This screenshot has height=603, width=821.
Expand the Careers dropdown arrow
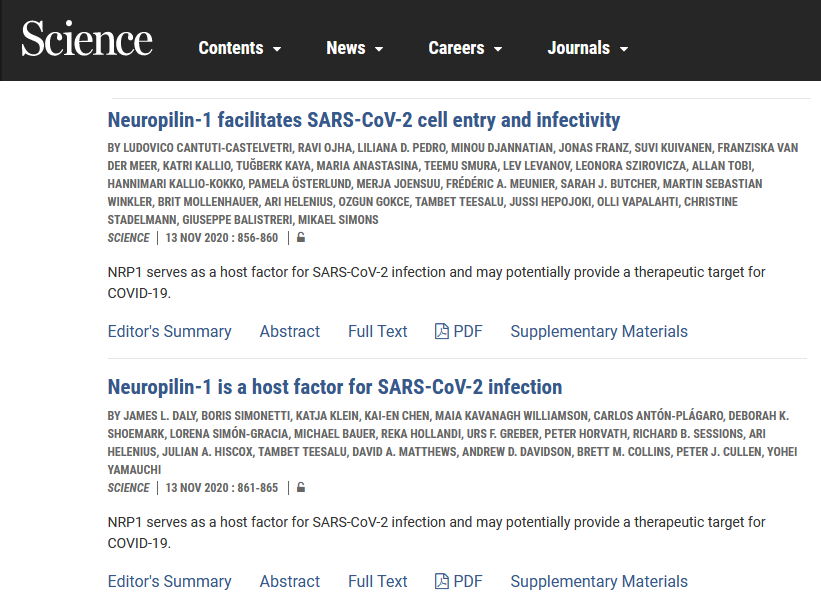pos(498,49)
